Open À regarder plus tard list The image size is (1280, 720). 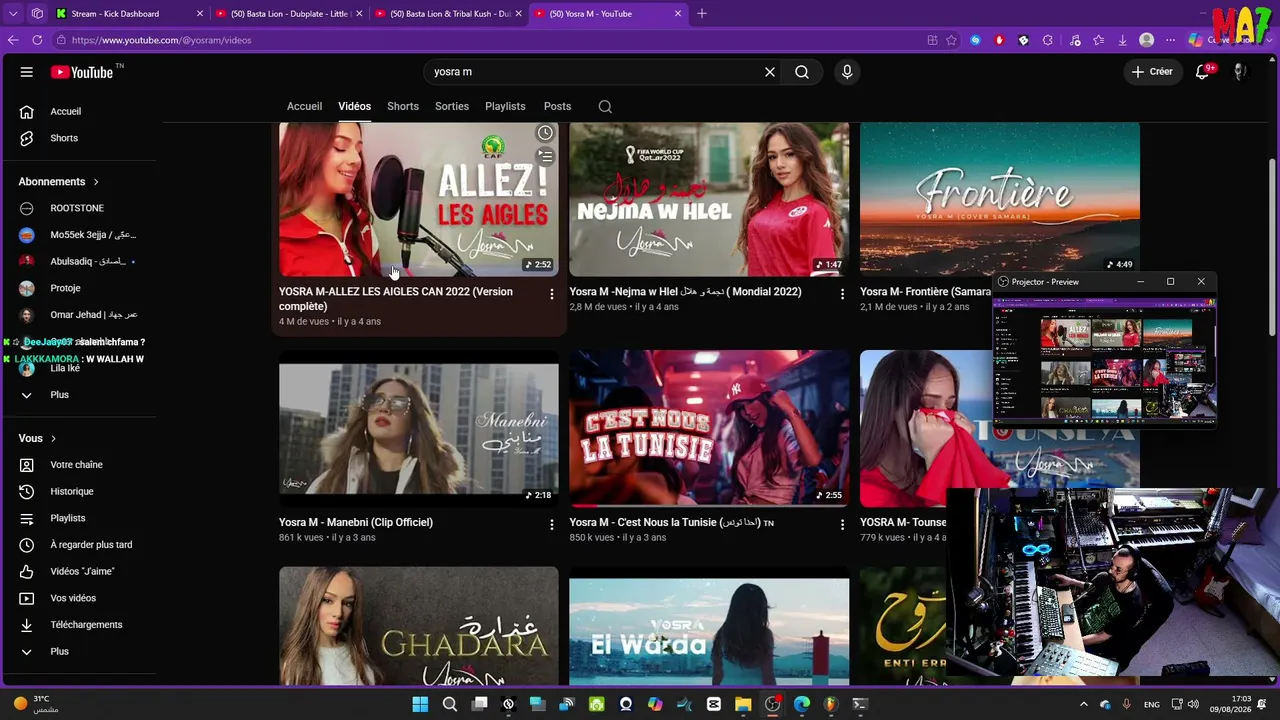tap(80, 545)
